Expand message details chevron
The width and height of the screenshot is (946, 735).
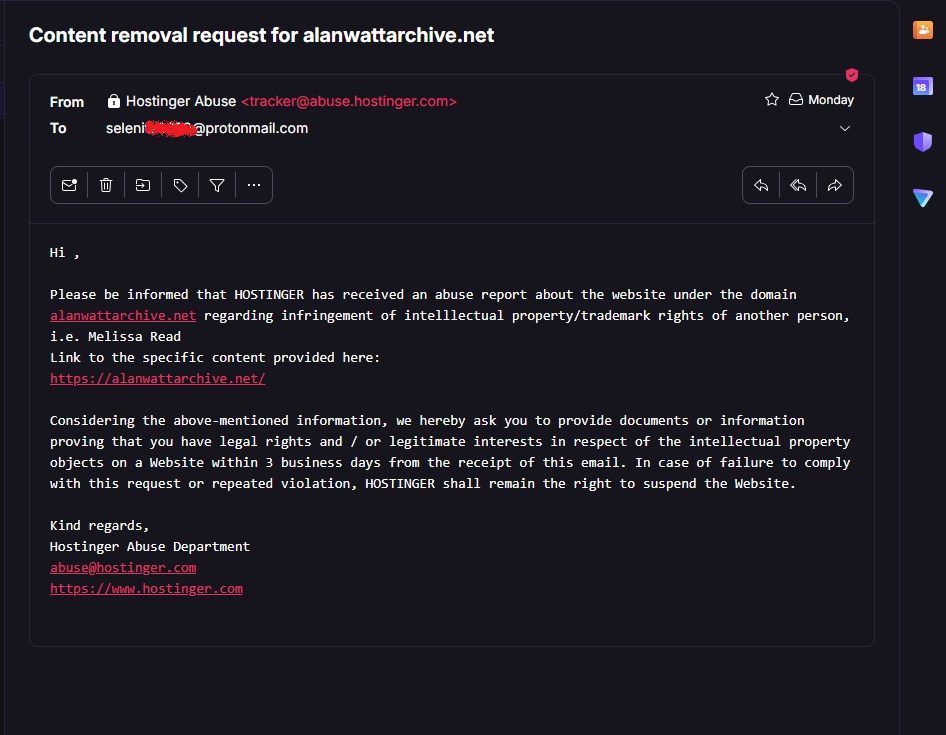coord(845,129)
